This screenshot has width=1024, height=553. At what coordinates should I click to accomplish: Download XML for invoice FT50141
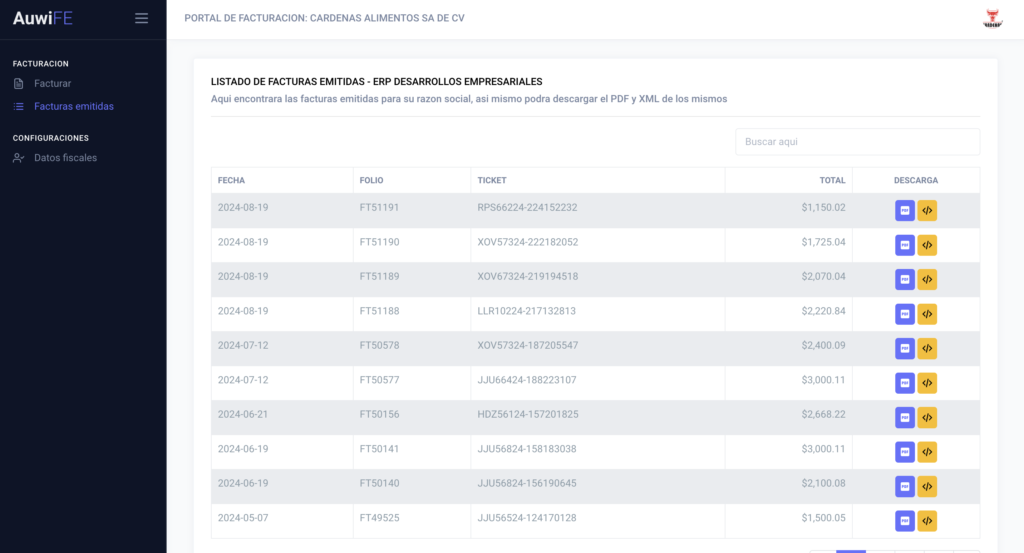pos(927,452)
